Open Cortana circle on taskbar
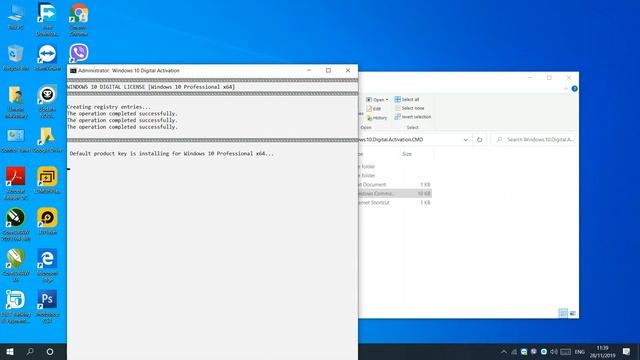Screen dimensions: 640x360 [50, 351]
